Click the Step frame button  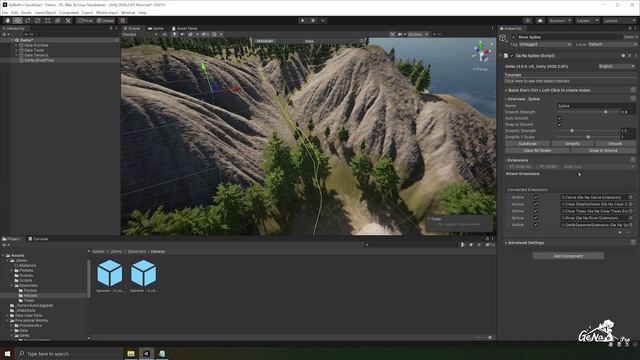coord(323,20)
